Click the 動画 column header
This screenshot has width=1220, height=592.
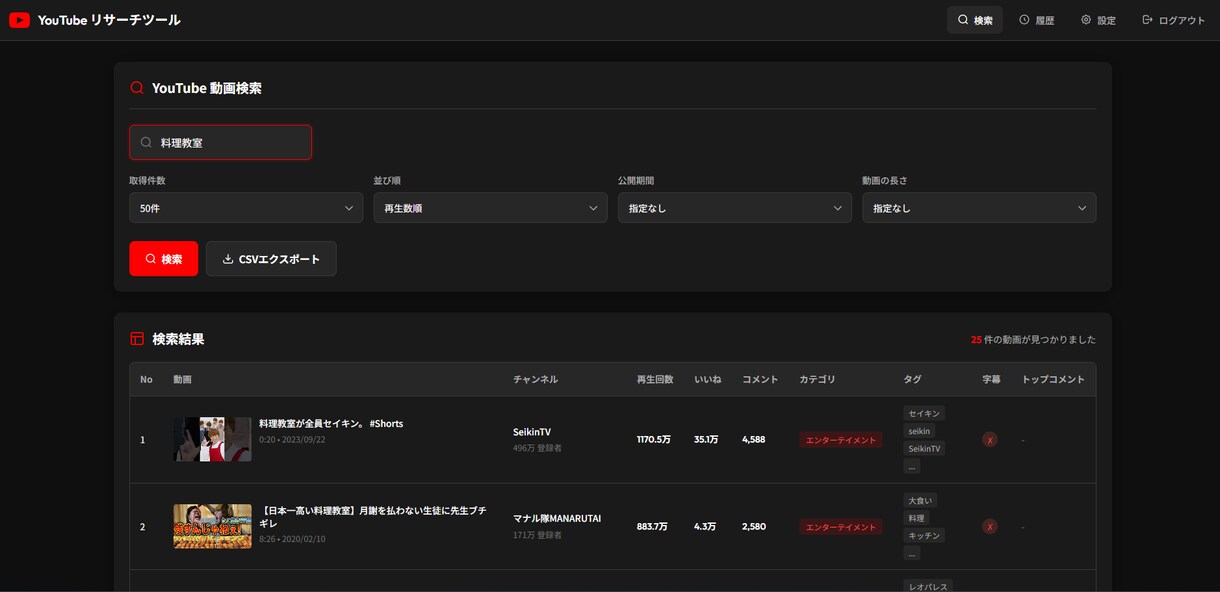tap(182, 380)
